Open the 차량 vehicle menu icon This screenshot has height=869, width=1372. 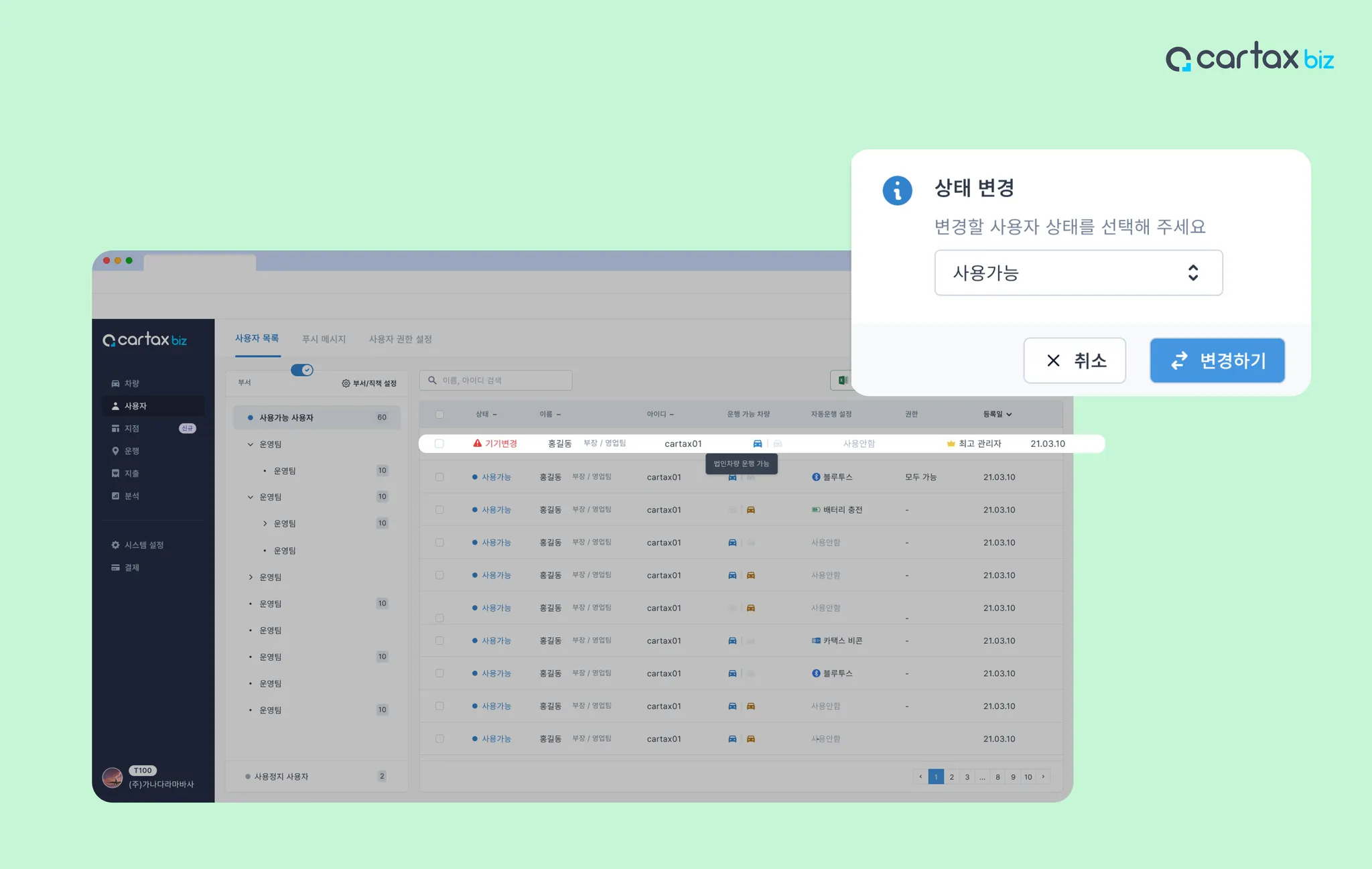pyautogui.click(x=115, y=383)
